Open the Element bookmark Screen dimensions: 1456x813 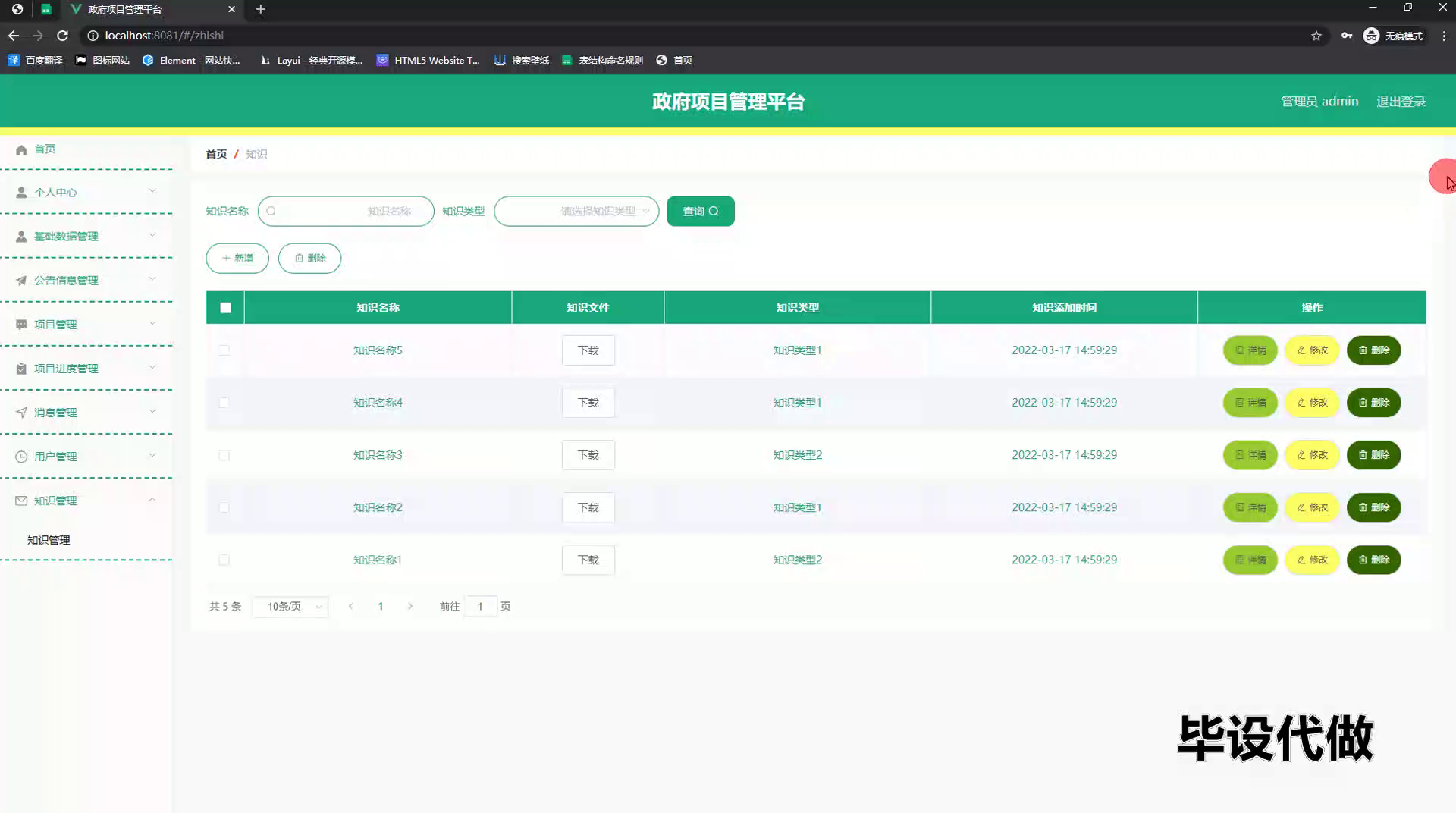(191, 61)
